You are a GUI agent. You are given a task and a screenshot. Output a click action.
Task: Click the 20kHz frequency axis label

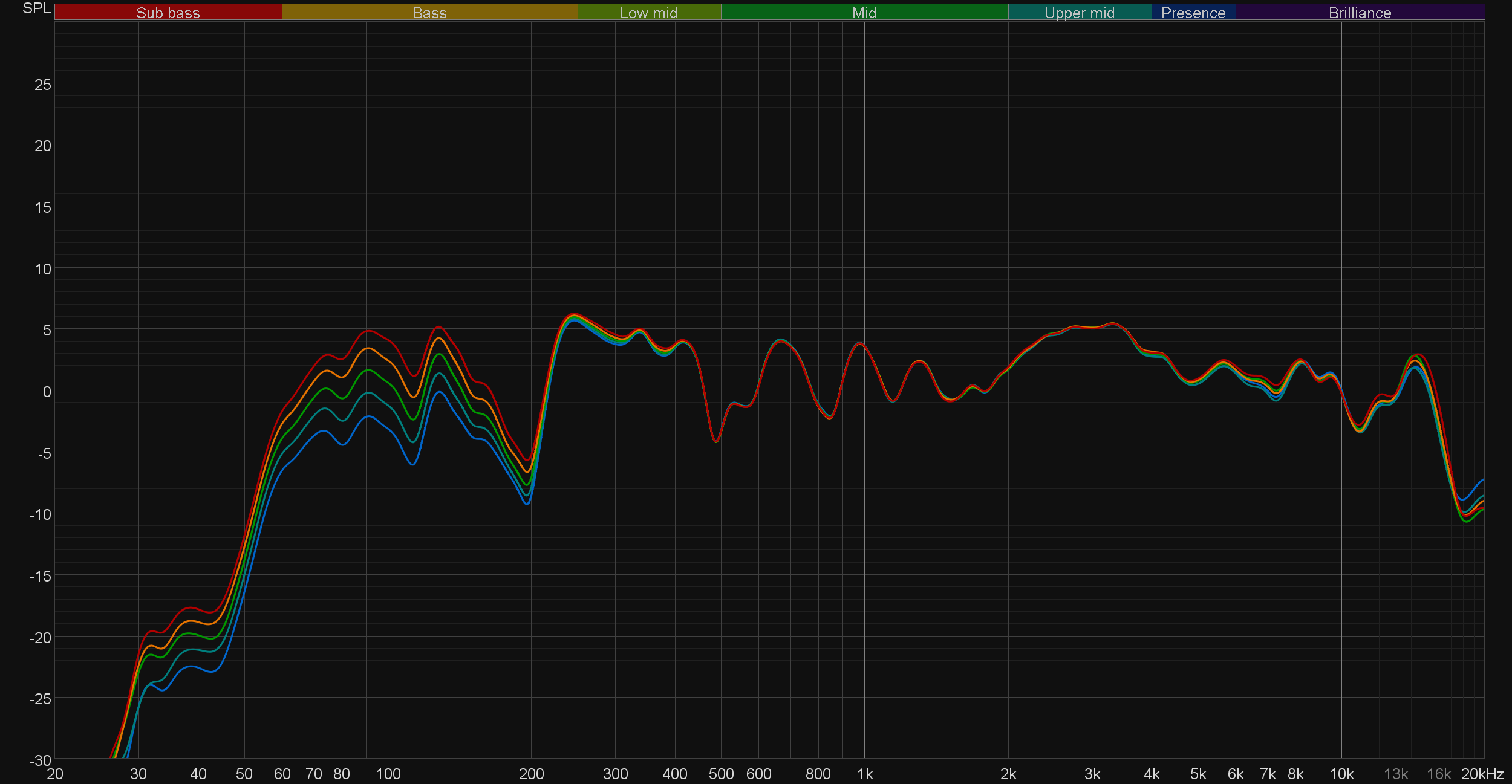coord(1482,774)
